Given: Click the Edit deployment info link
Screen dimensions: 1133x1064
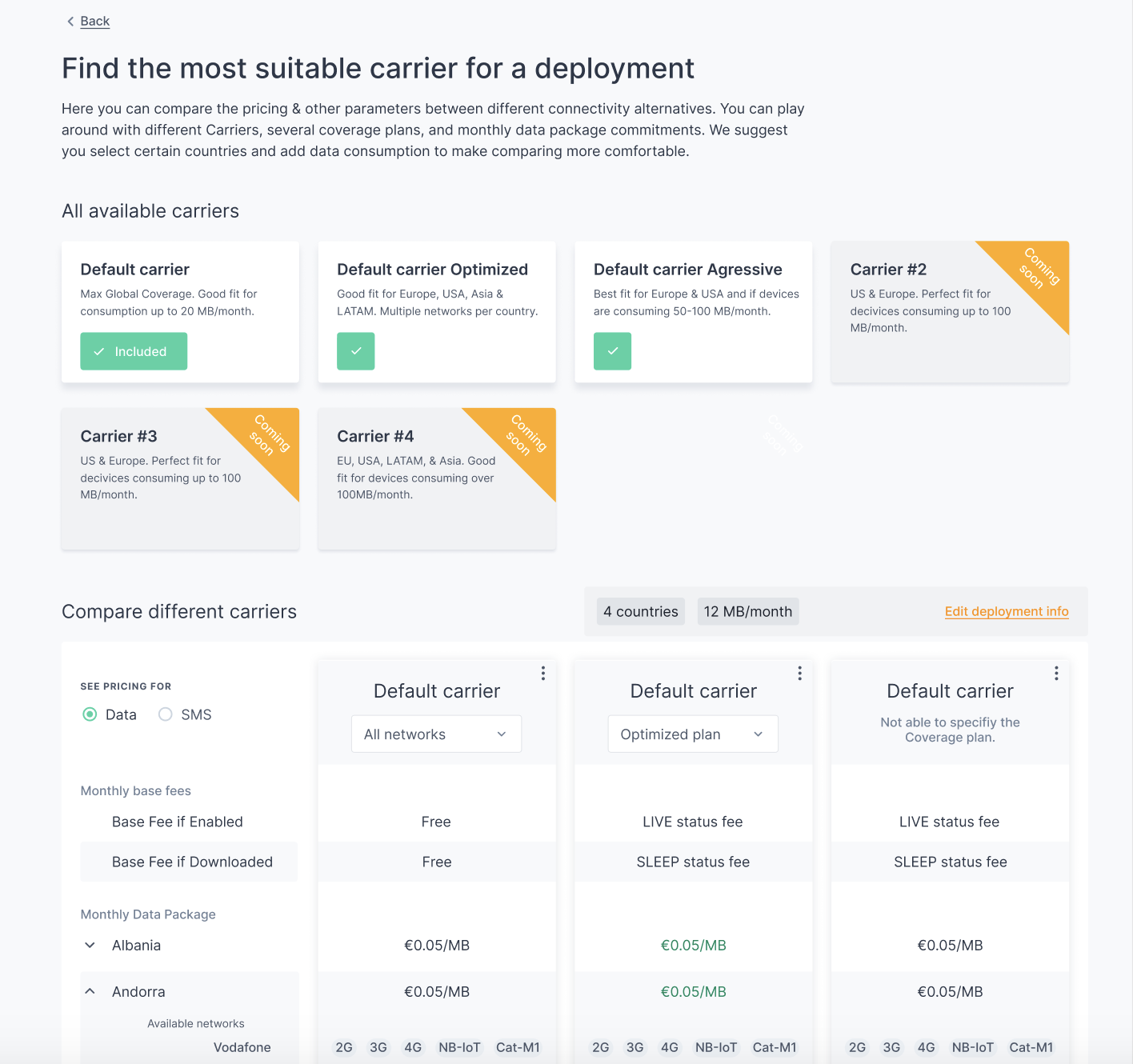Looking at the screenshot, I should pyautogui.click(x=1006, y=611).
